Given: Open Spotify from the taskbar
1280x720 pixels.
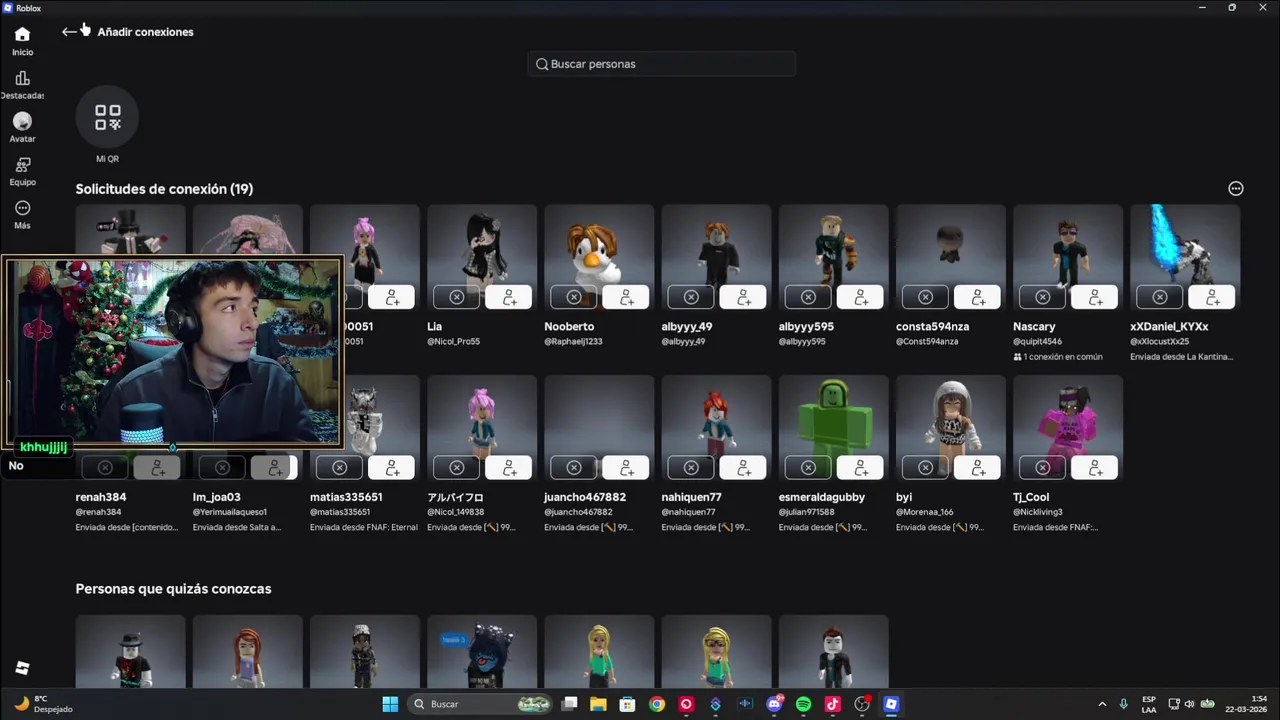Looking at the screenshot, I should (803, 704).
